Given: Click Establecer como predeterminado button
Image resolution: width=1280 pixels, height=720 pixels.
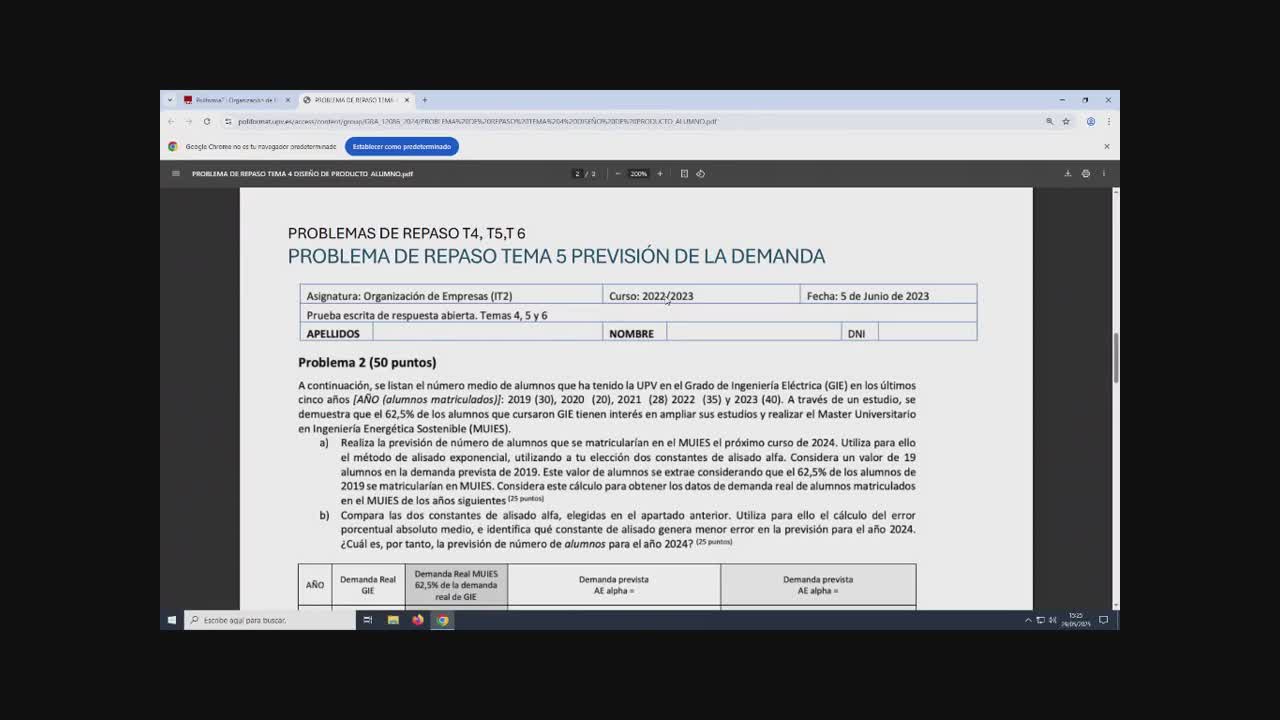Looking at the screenshot, I should pyautogui.click(x=401, y=147).
